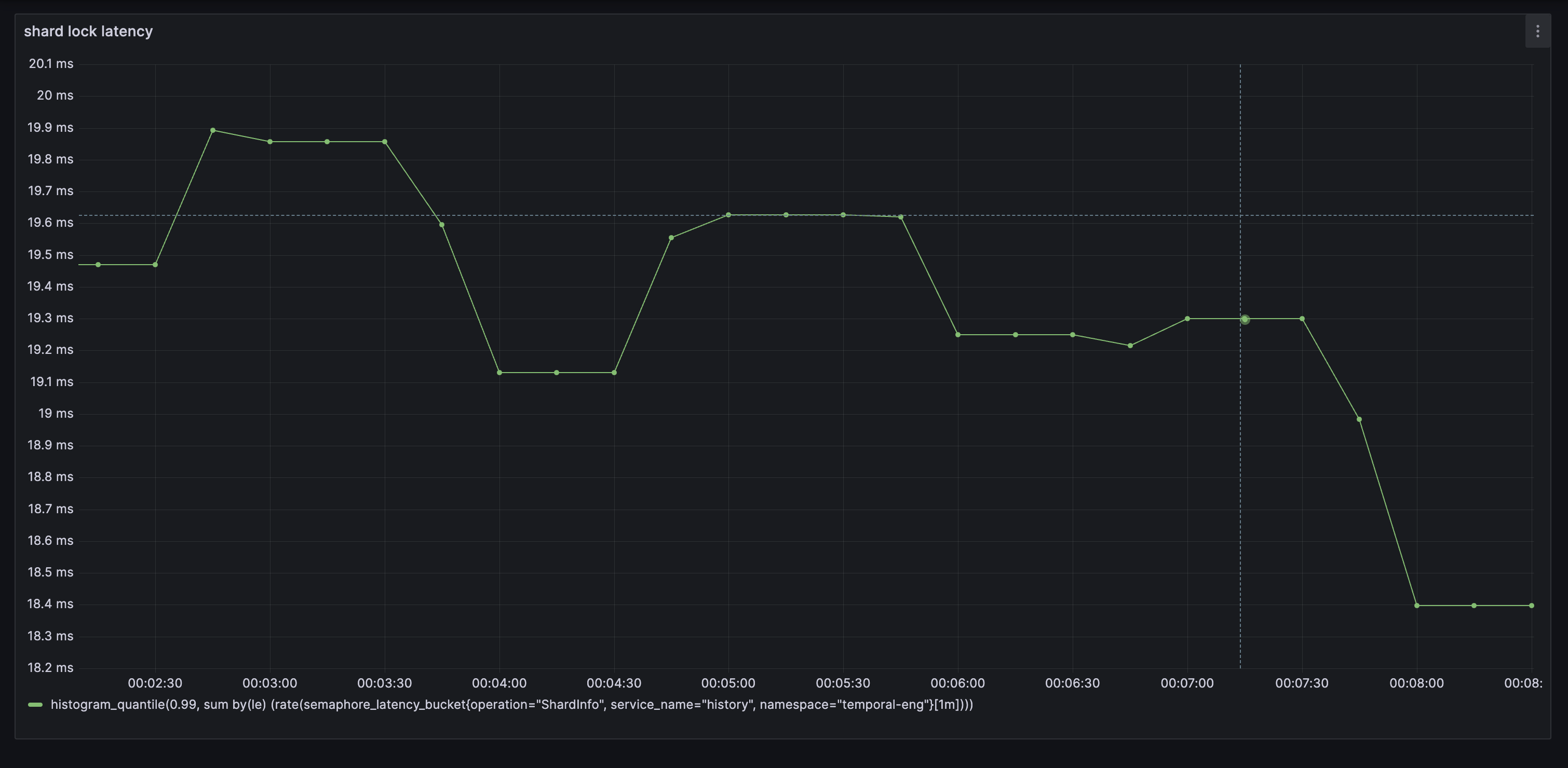Screen dimensions: 1568x768
Task: Click the data point at 00:04:00
Action: coord(499,373)
